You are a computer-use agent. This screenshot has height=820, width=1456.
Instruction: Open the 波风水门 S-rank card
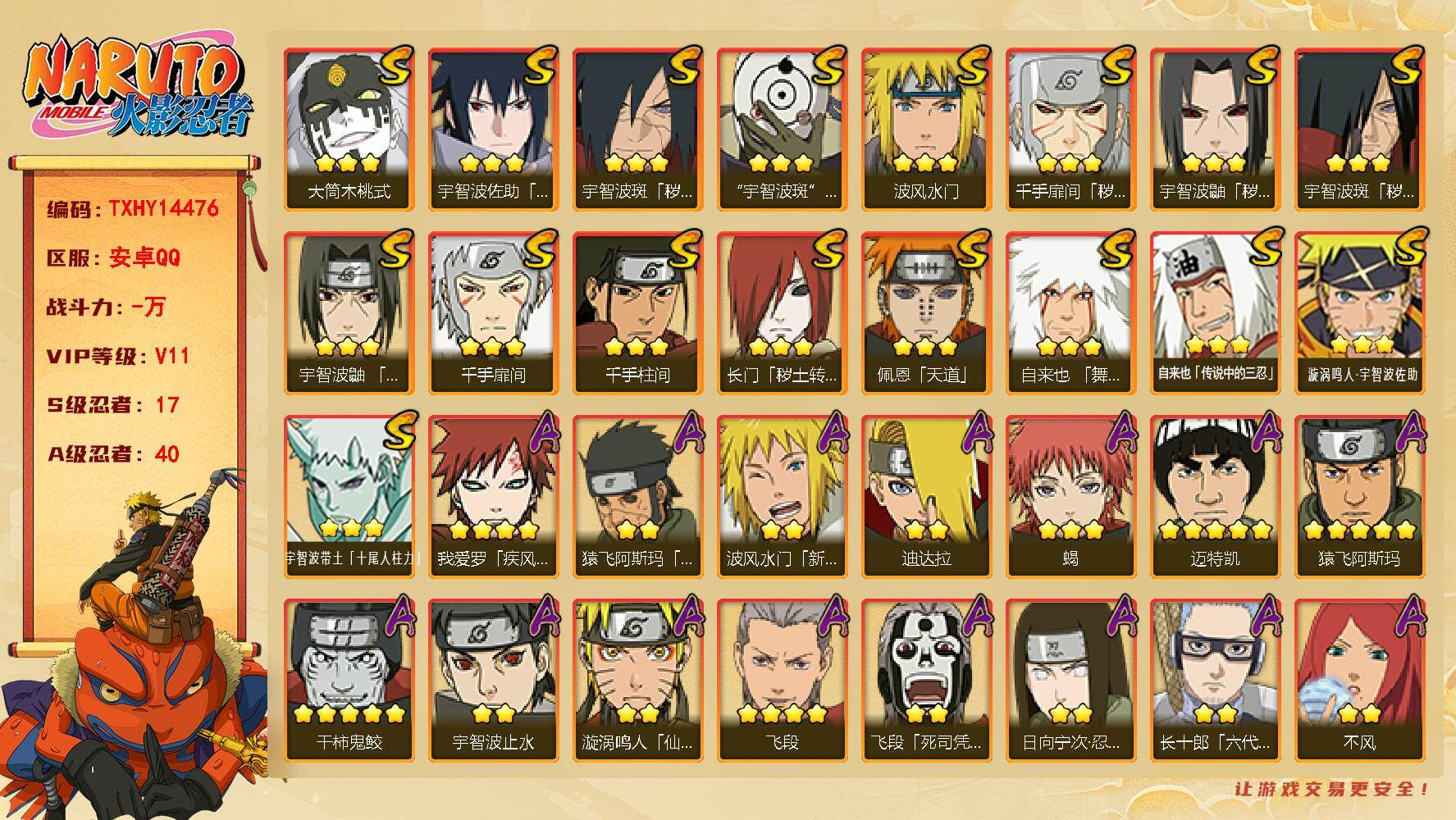(x=926, y=129)
